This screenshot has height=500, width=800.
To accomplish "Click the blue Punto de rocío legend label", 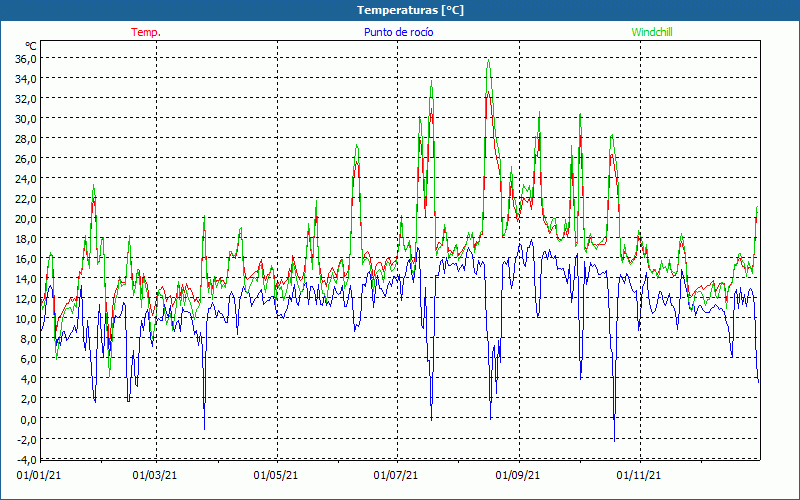I will point(398,32).
